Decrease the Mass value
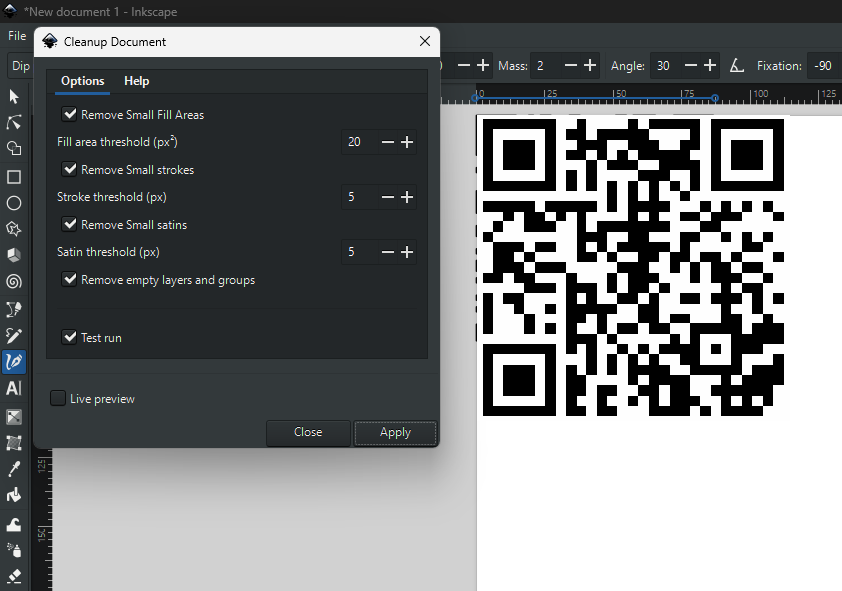The height and width of the screenshot is (591, 842). coord(571,65)
